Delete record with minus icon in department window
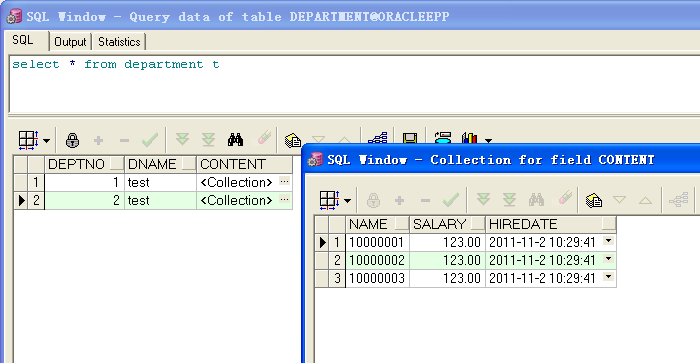Image resolution: width=700 pixels, height=363 pixels. [x=125, y=141]
